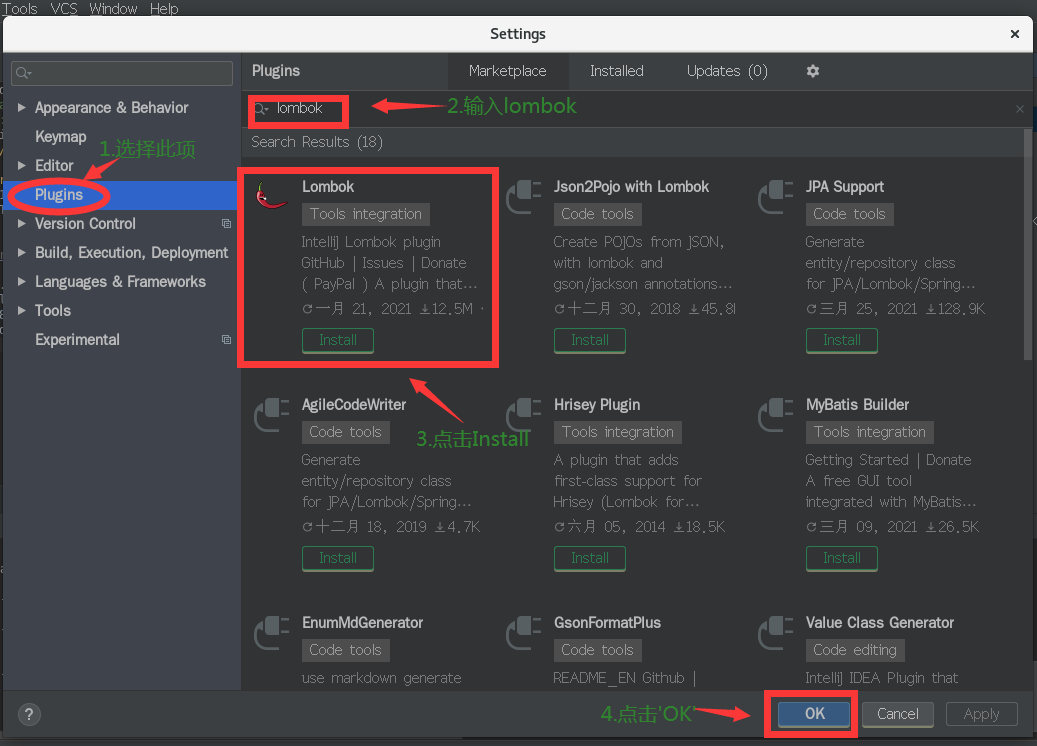Click the Lombok plugin title

pyautogui.click(x=328, y=187)
